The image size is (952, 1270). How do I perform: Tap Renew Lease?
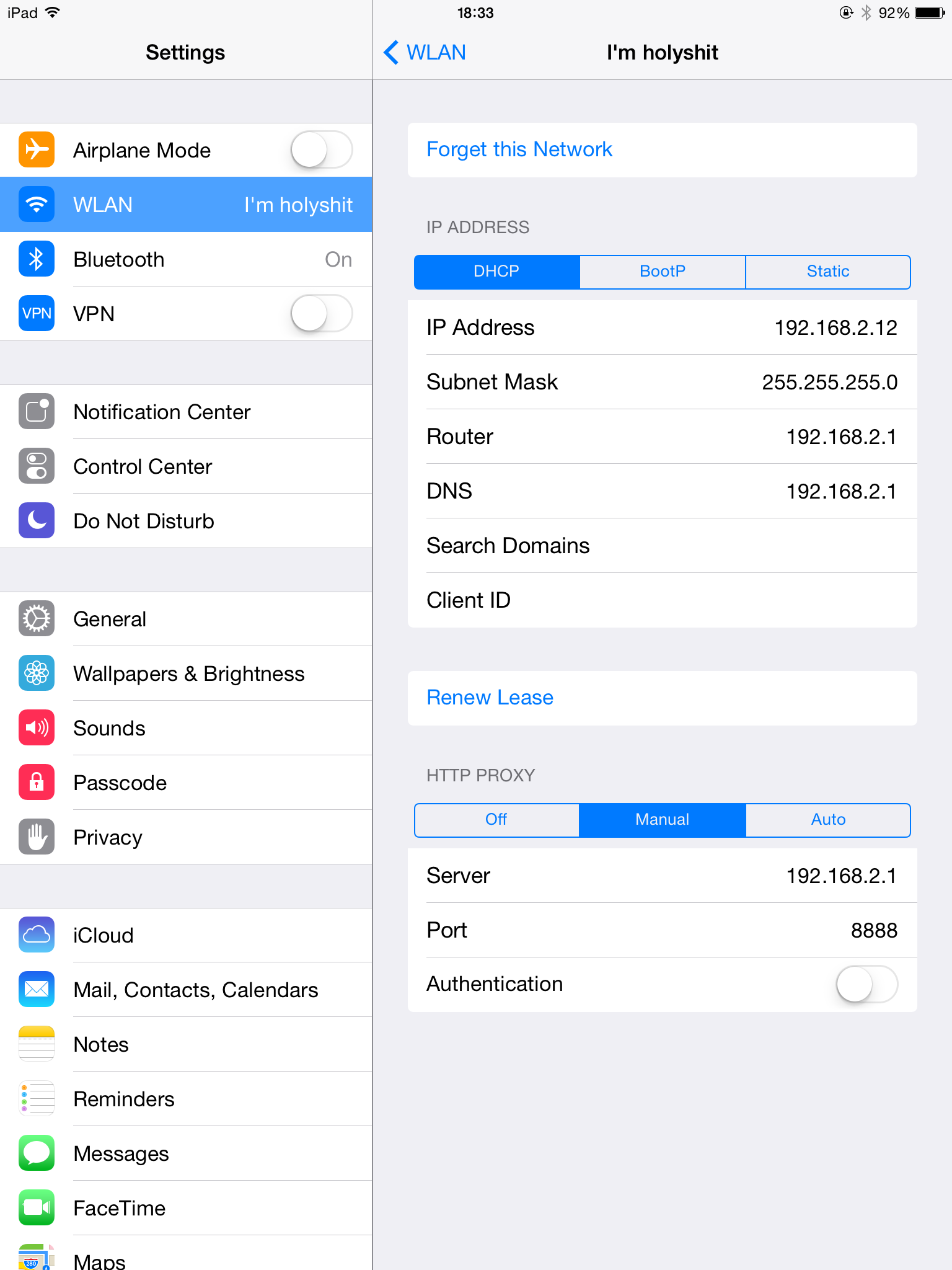click(663, 698)
